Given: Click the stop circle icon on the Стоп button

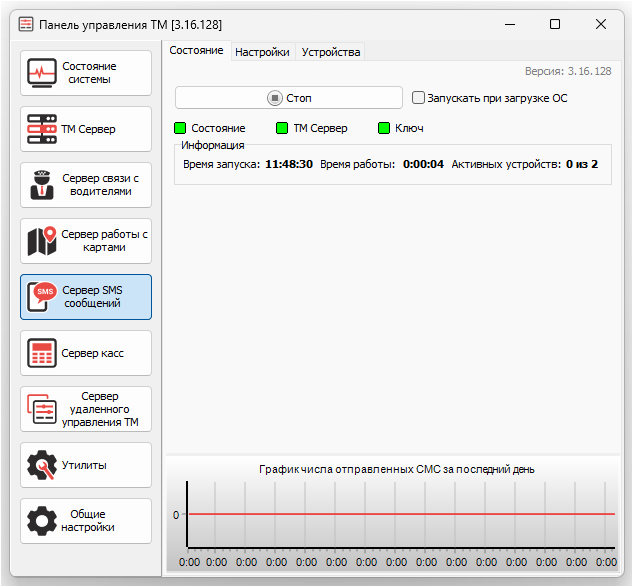Looking at the screenshot, I should [x=275, y=98].
